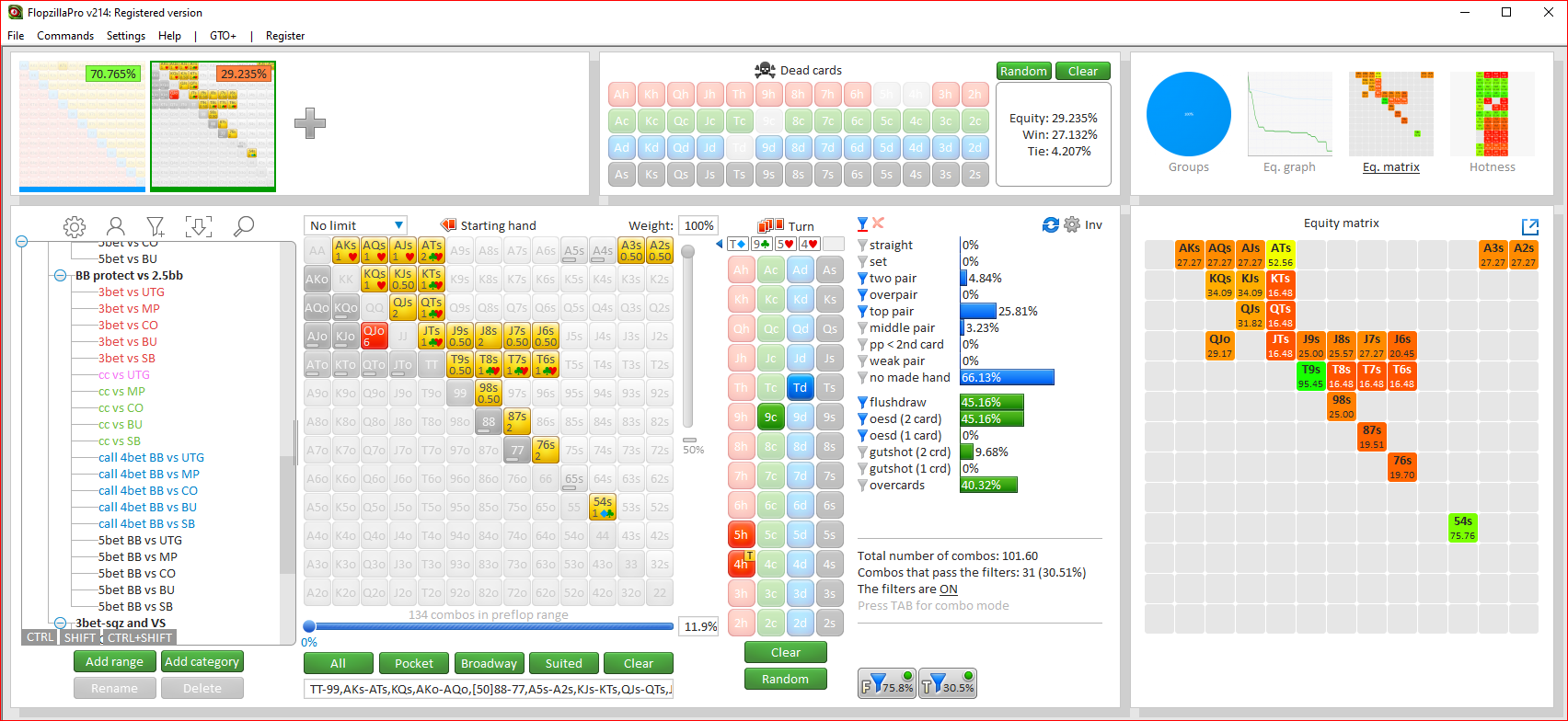Open the No limit game type dropdown
1568x721 pixels.
[x=355, y=225]
